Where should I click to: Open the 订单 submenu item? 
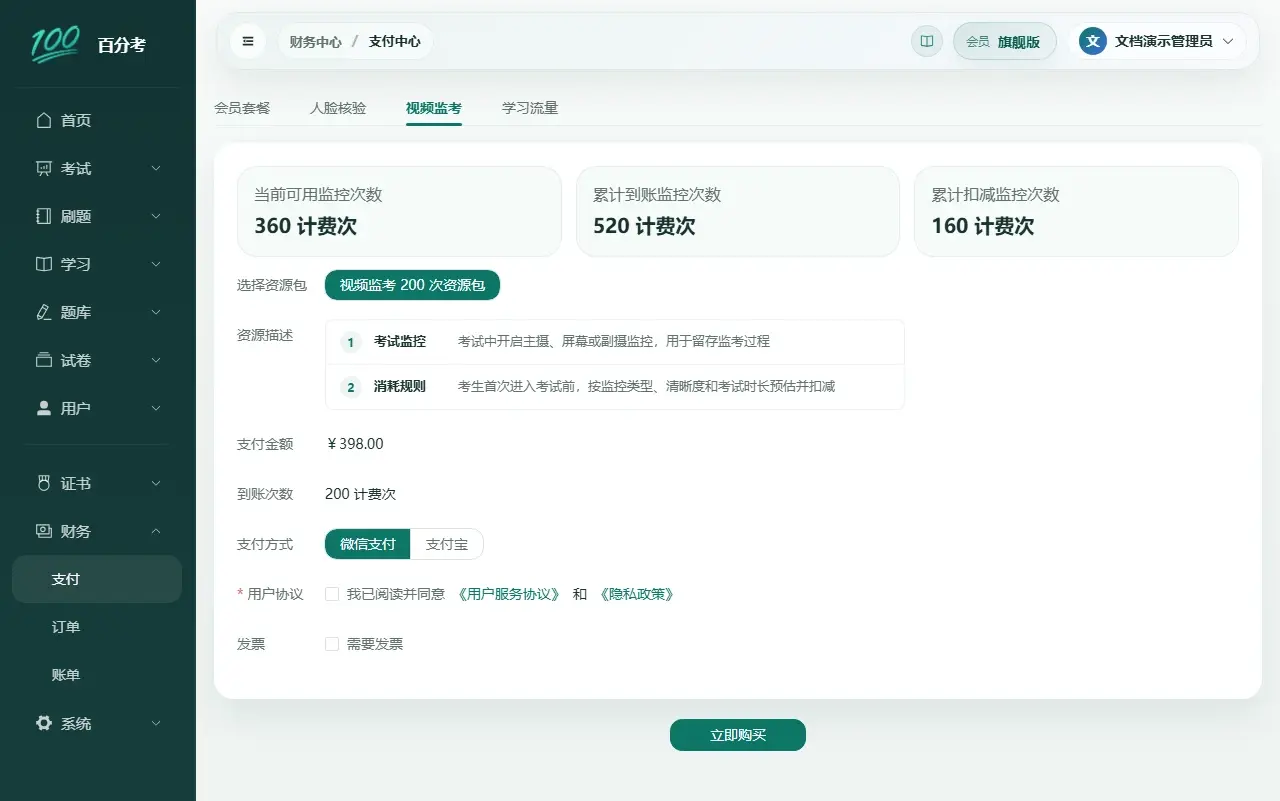tap(97, 627)
